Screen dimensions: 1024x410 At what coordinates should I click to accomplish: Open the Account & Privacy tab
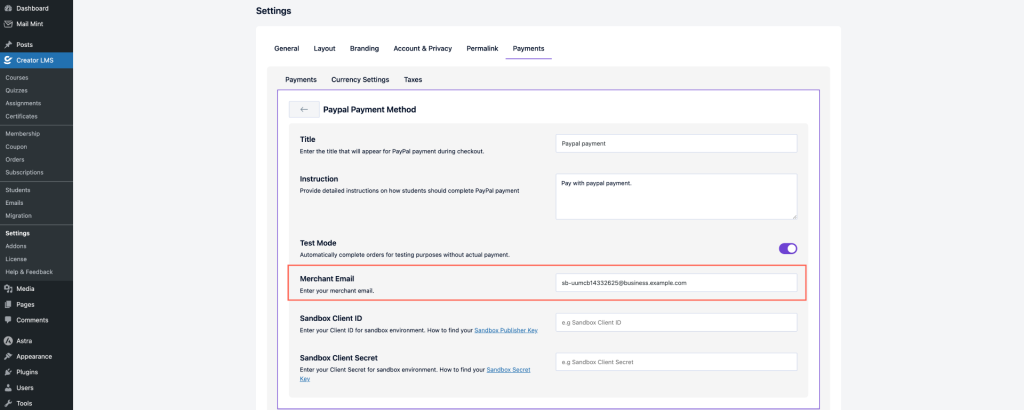[x=422, y=48]
